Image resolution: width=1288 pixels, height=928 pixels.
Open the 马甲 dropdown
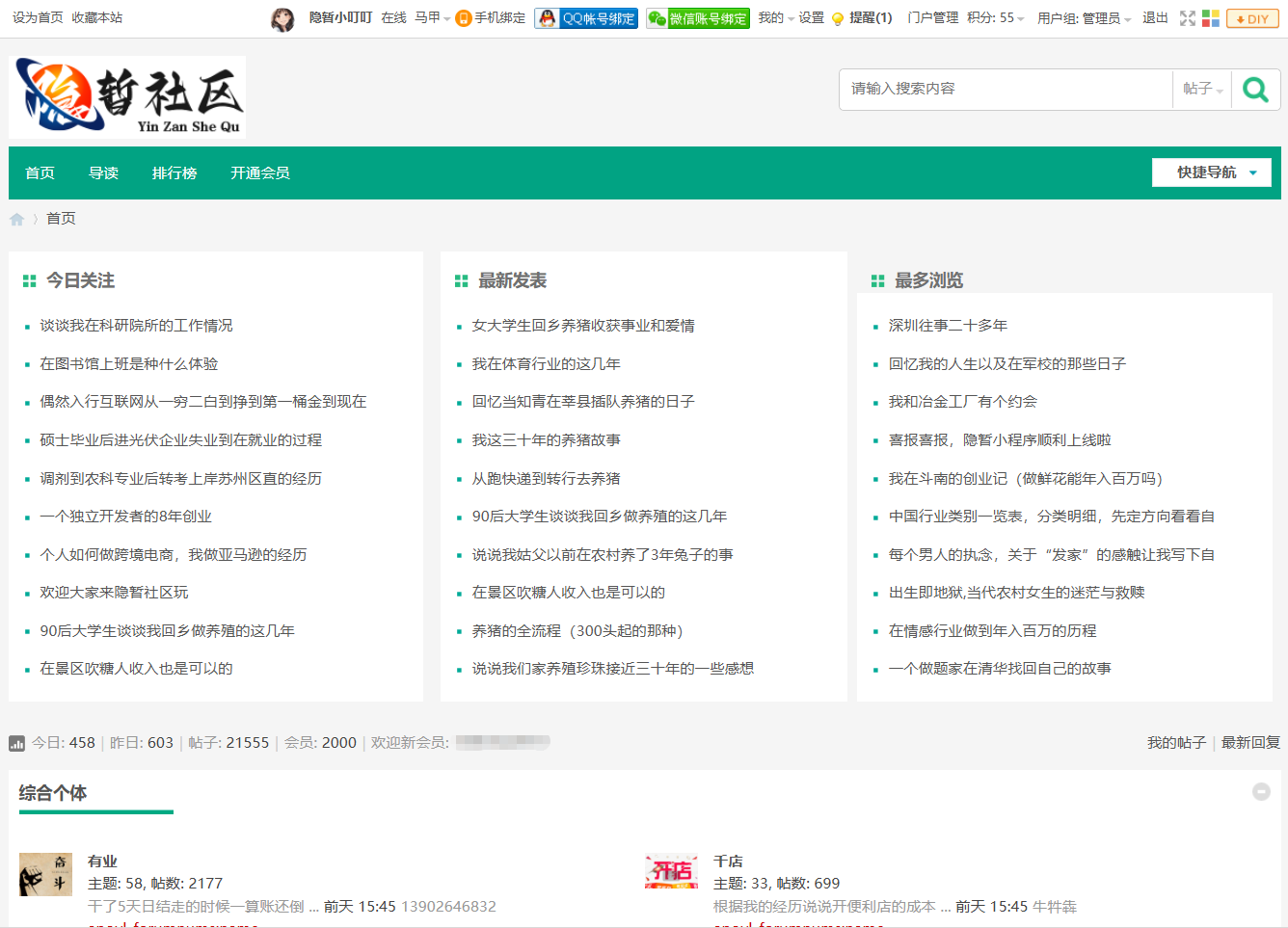[x=432, y=18]
